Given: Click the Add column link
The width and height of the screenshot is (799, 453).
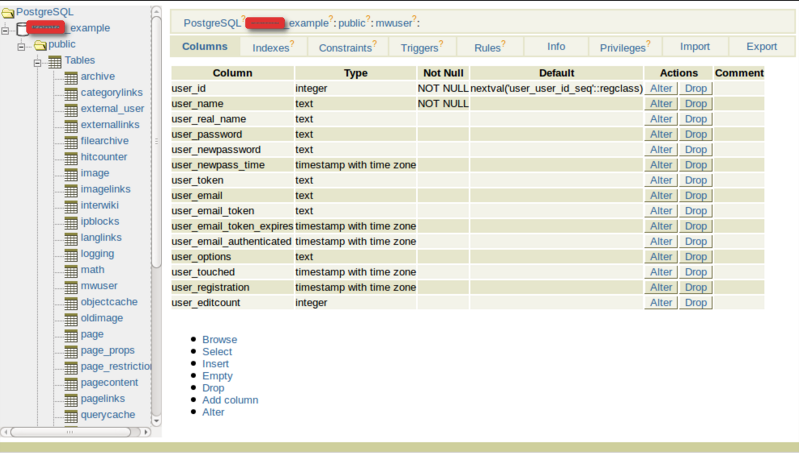Looking at the screenshot, I should [230, 400].
